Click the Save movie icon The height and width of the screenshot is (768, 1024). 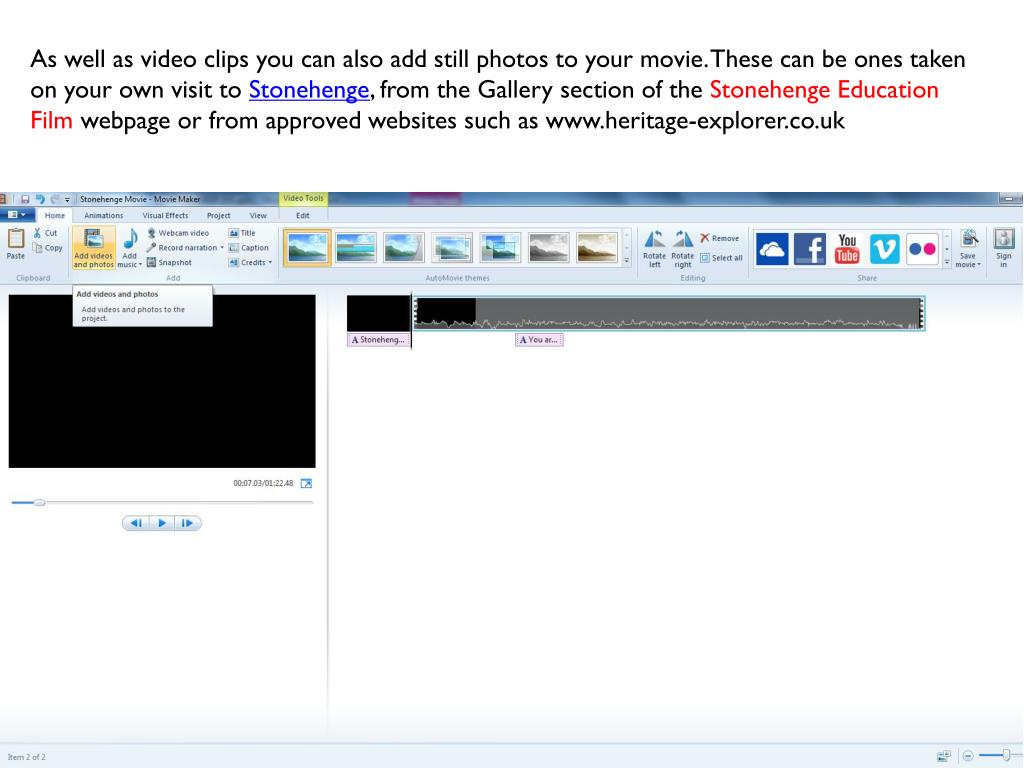click(969, 240)
